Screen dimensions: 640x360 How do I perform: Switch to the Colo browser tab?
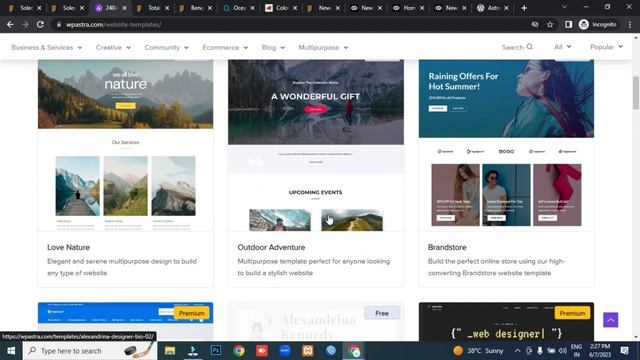(x=281, y=8)
